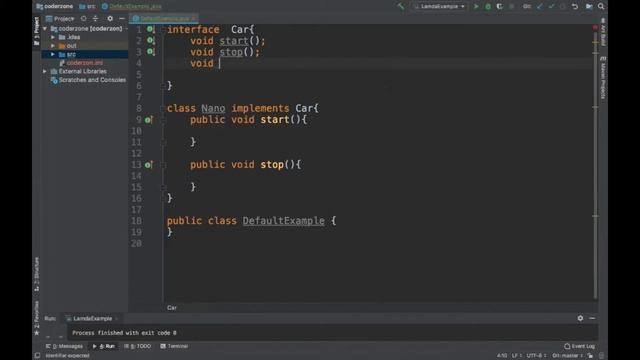Toggle Structure tool window side tab
Image resolution: width=640 pixels, height=360 pixels.
tap(37, 274)
